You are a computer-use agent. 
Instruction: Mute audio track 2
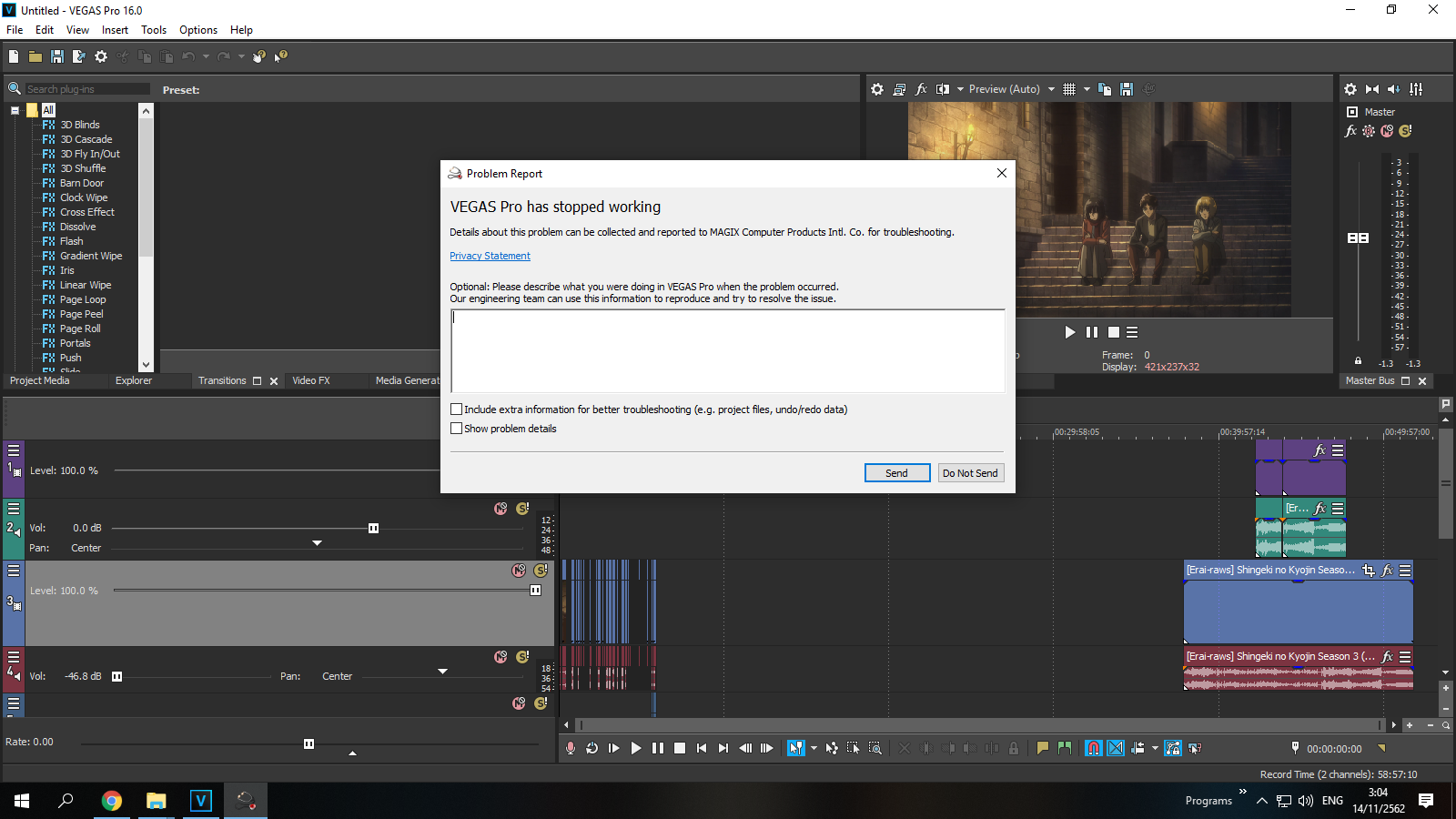[x=500, y=509]
